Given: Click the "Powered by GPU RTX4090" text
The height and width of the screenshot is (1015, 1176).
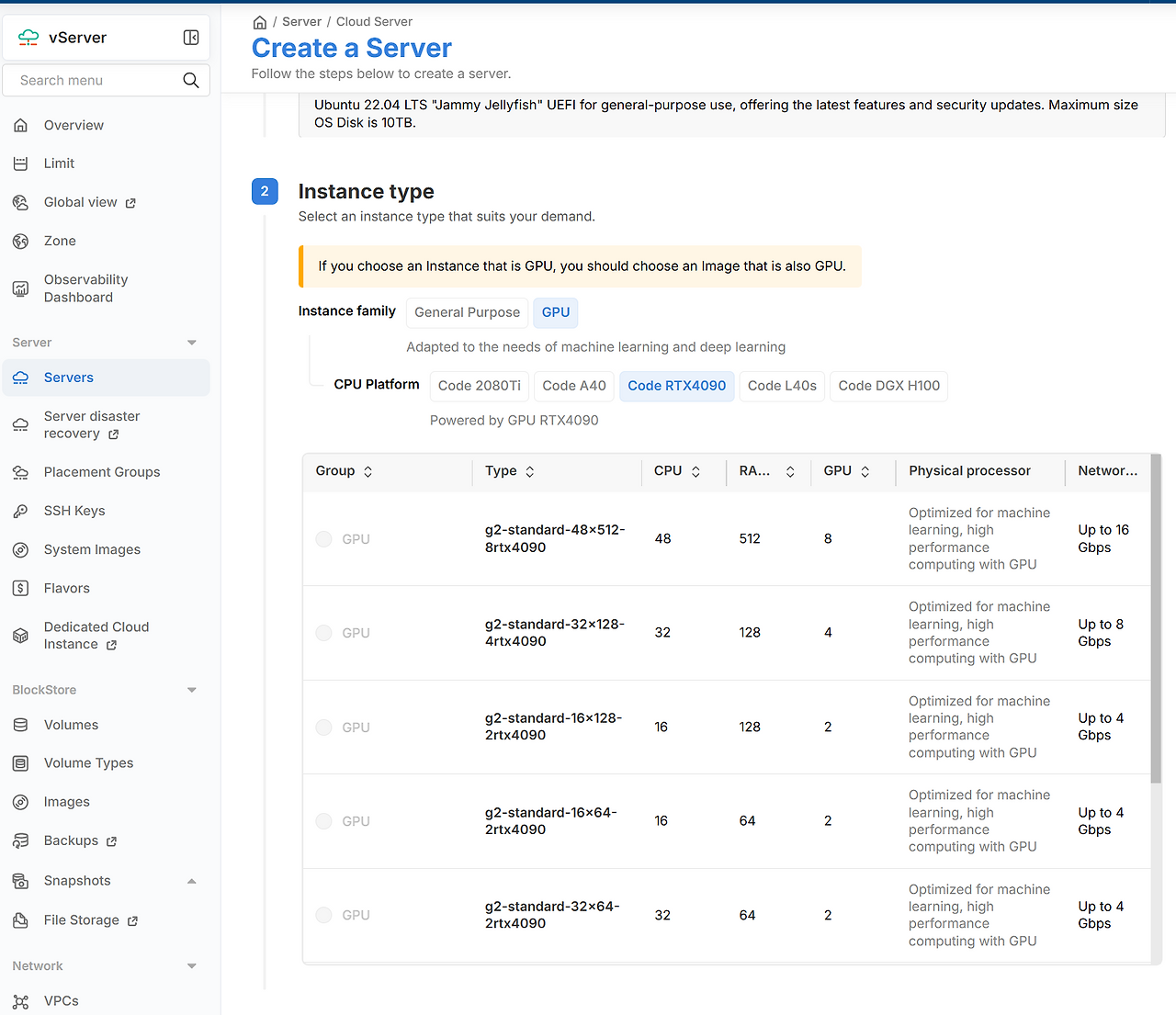Looking at the screenshot, I should [x=514, y=421].
